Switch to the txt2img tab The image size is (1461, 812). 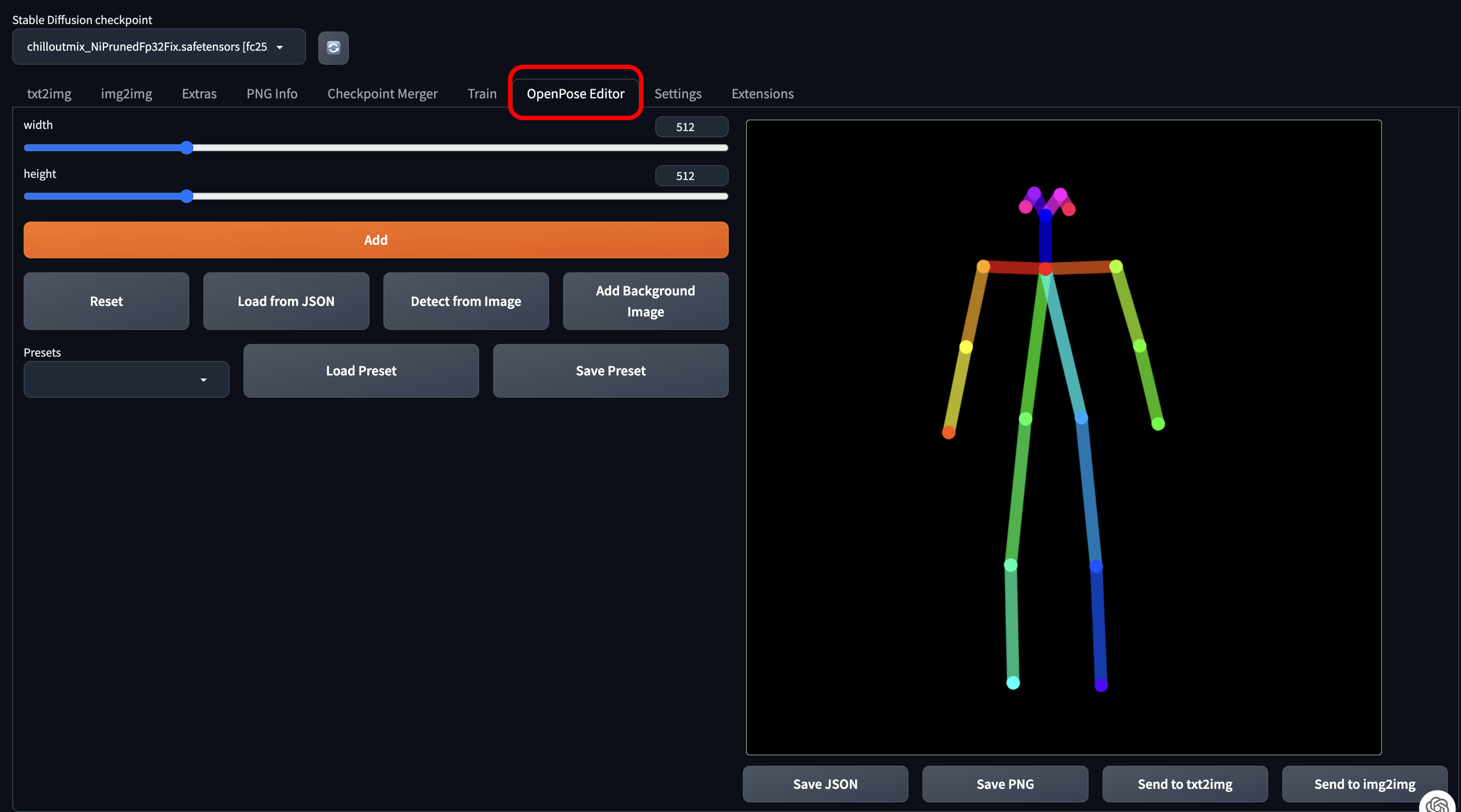[49, 94]
